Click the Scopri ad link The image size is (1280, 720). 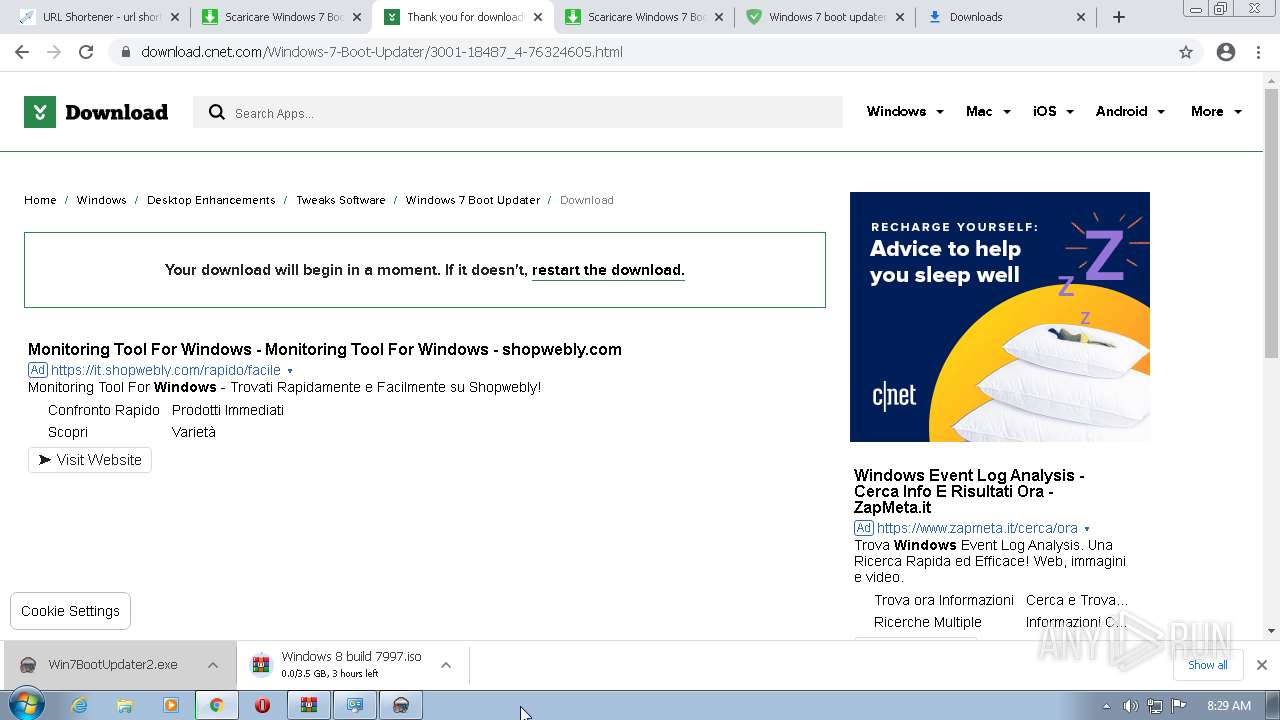click(x=68, y=432)
